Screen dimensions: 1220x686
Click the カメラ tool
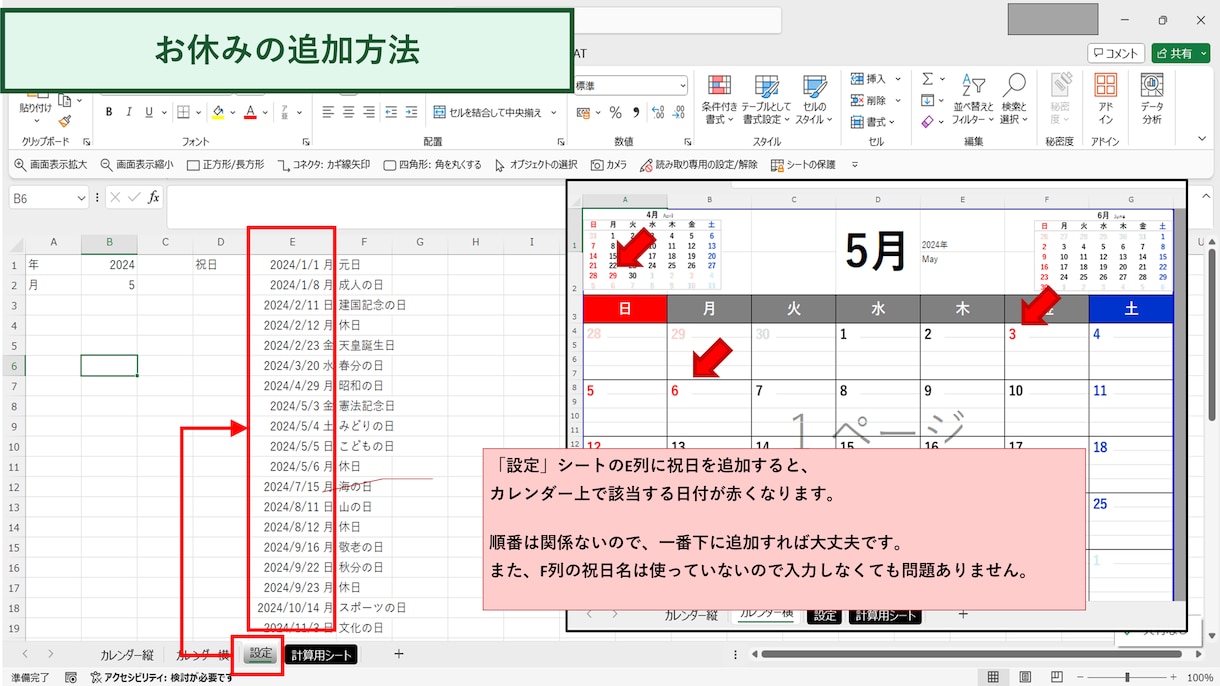(610, 165)
